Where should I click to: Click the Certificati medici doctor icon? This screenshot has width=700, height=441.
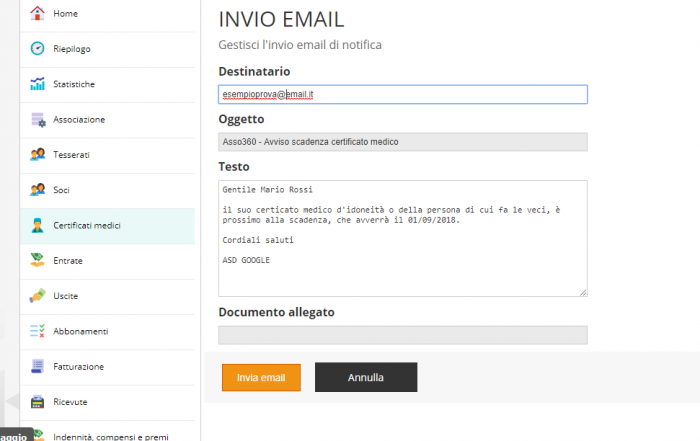[38, 225]
